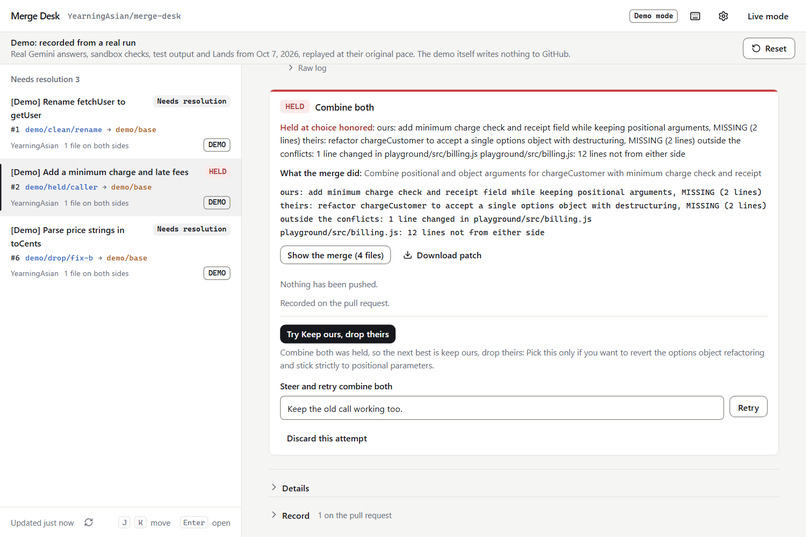Click the DEMO badge on pull request #1
The height and width of the screenshot is (537, 806).
[x=216, y=145]
